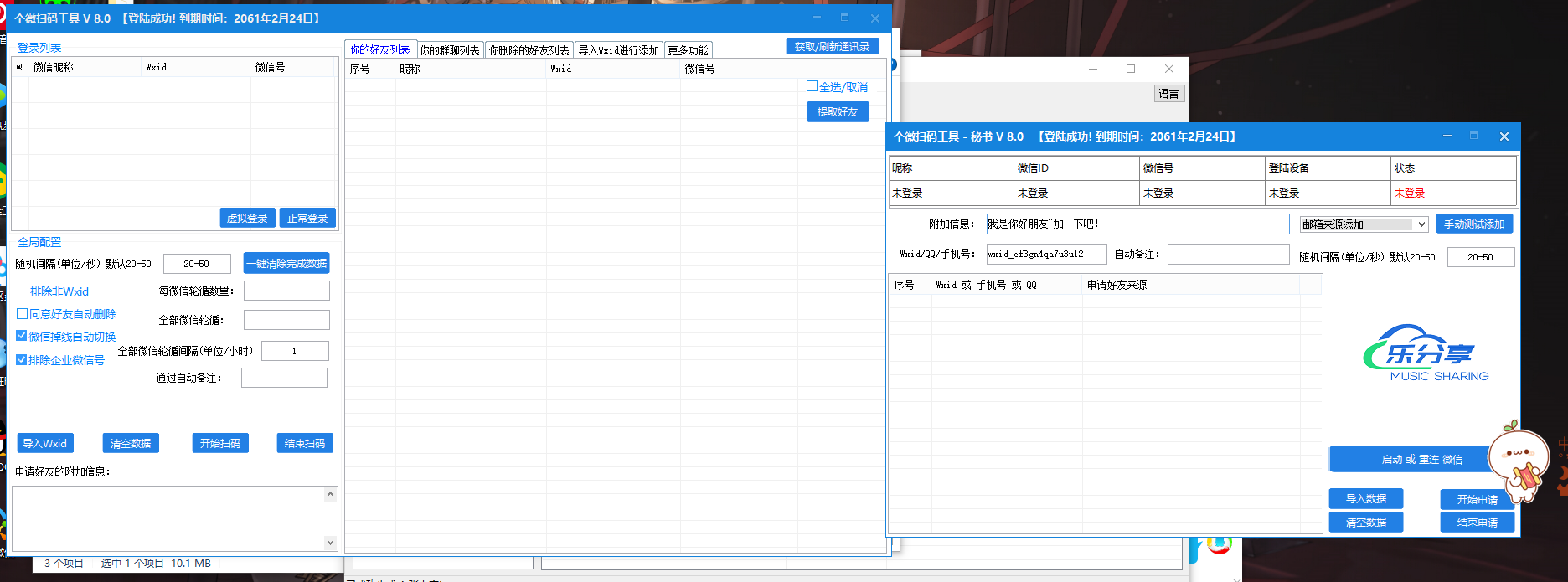
Task: Toggle 全选/取消 checkbox
Action: [x=812, y=86]
